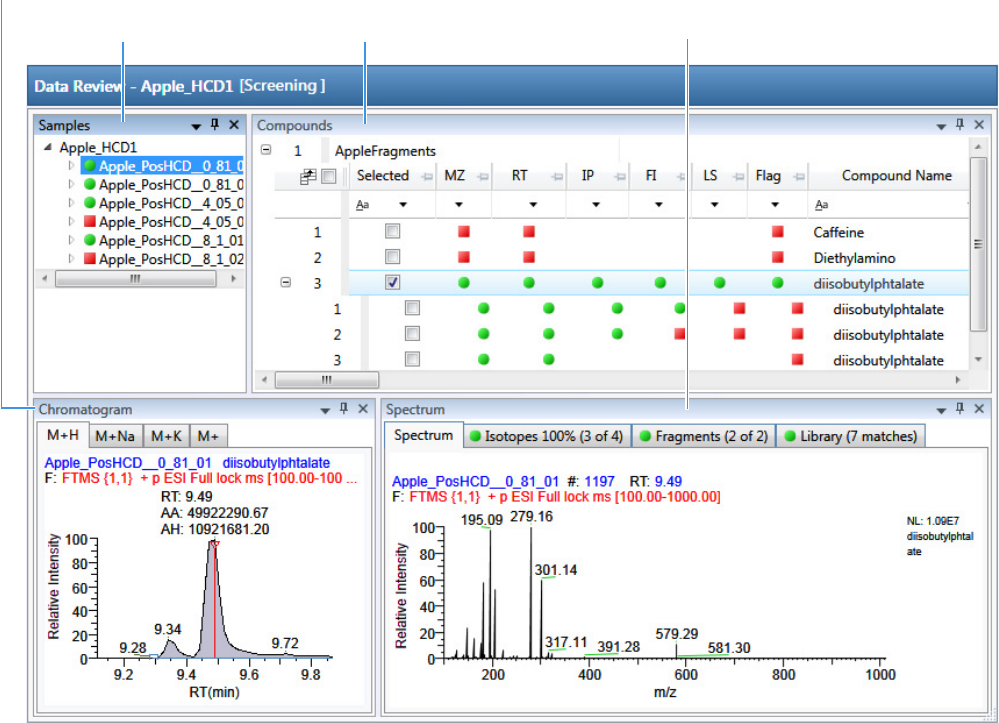
Task: Select the Caffeine compound name
Action: pos(838,233)
